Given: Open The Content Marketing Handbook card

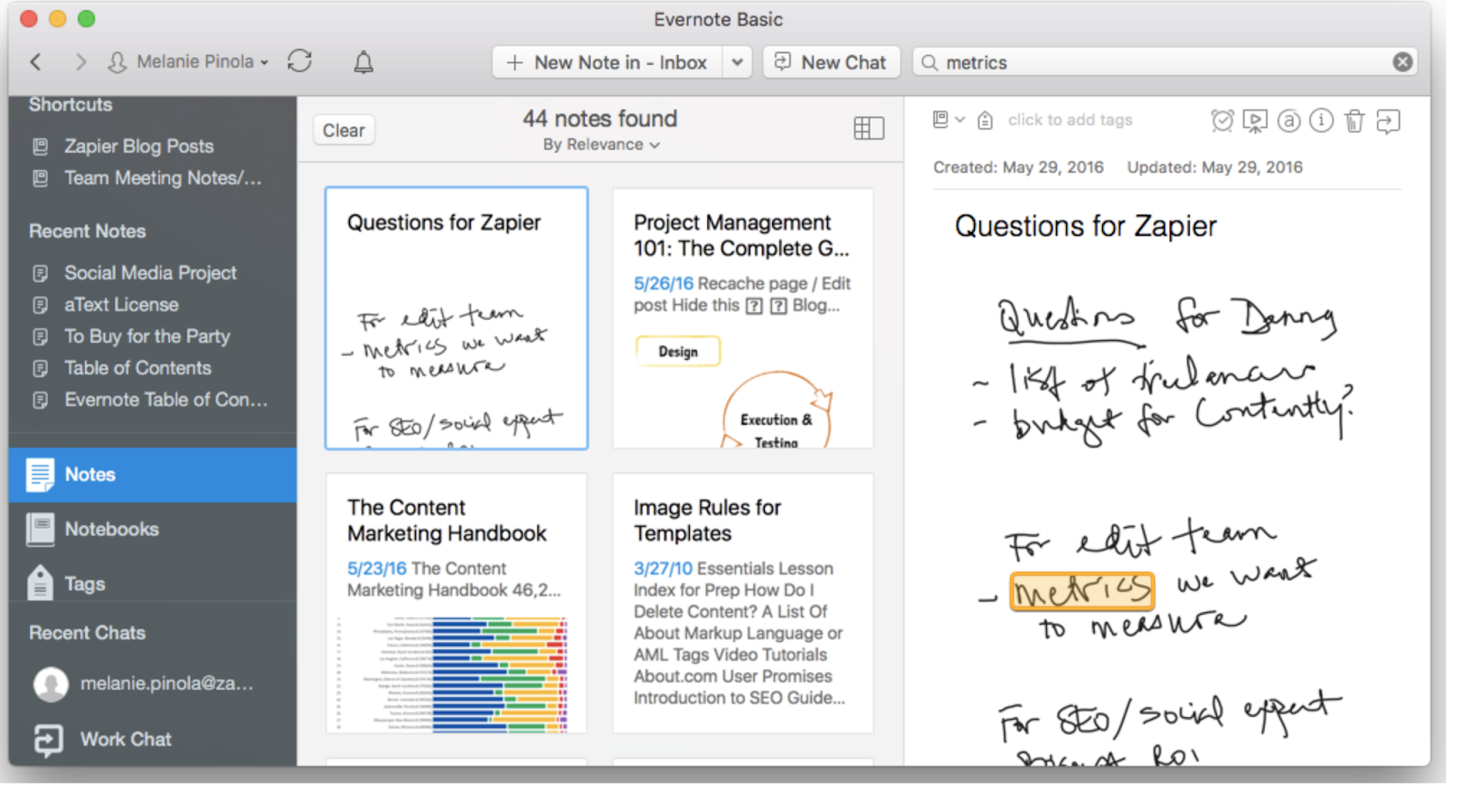Looking at the screenshot, I should 457,603.
